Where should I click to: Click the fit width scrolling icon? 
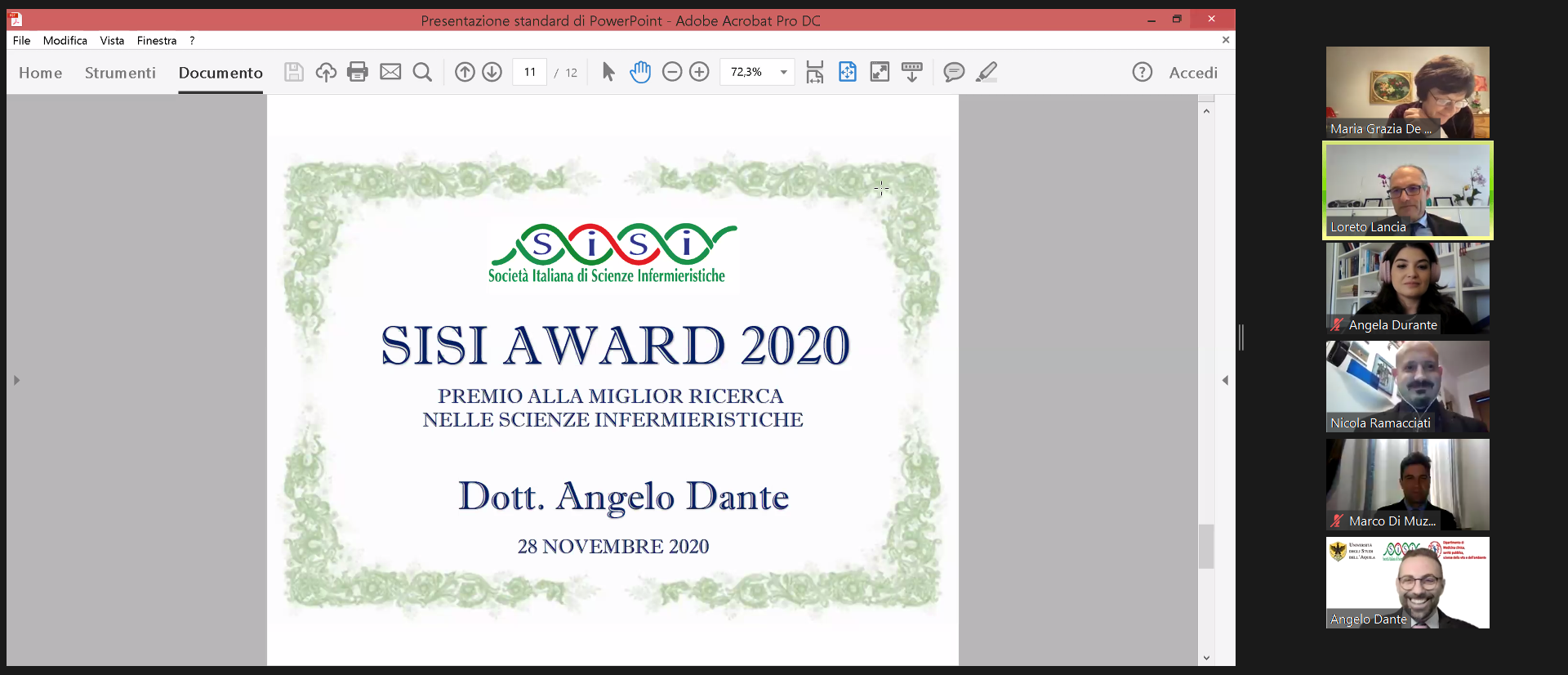814,72
